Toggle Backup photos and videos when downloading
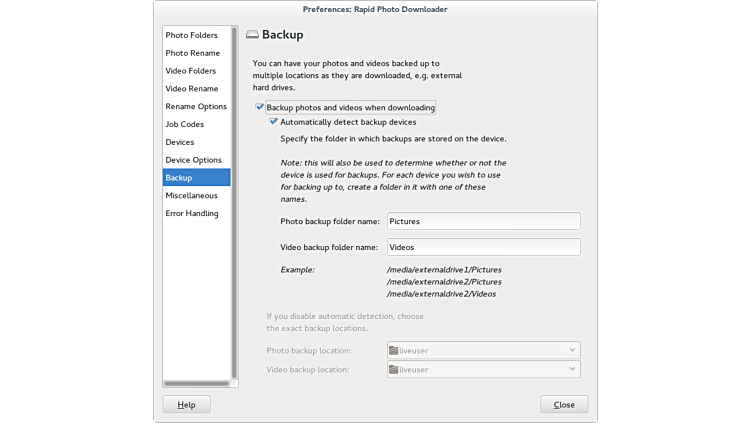The width and height of the screenshot is (752, 423). [x=260, y=107]
